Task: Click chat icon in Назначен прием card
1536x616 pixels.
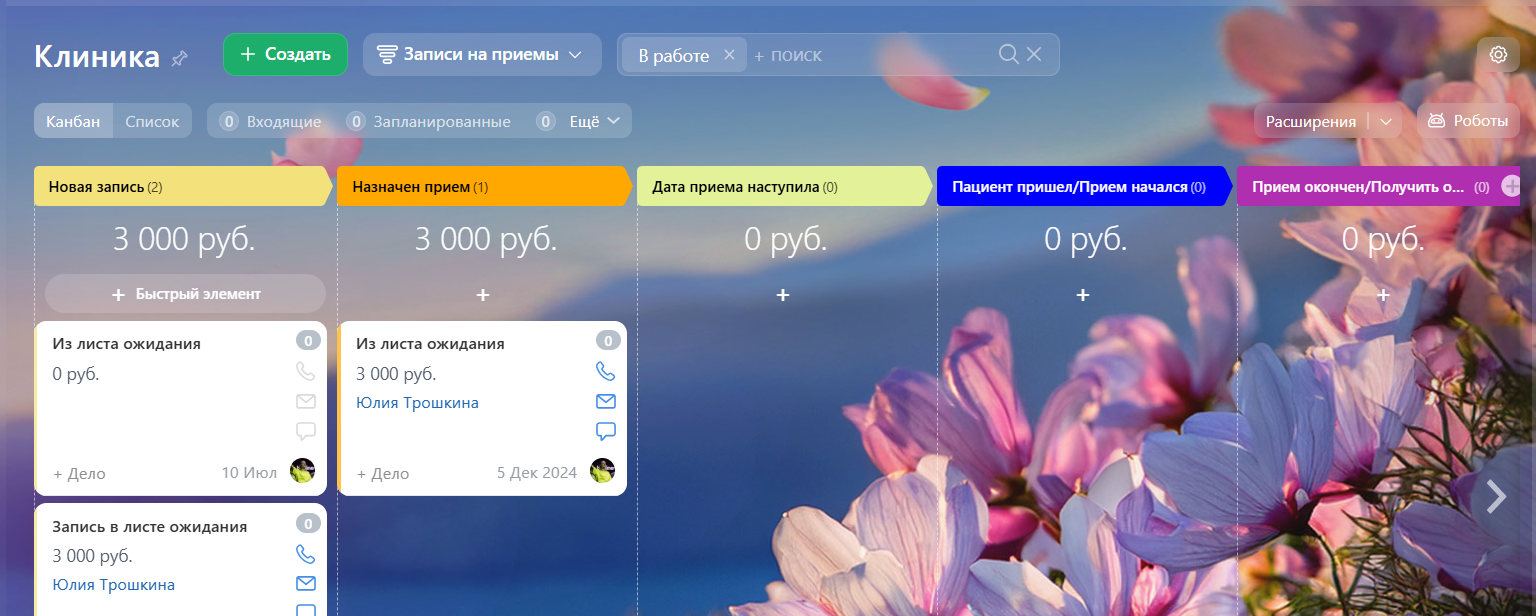Action: 605,431
